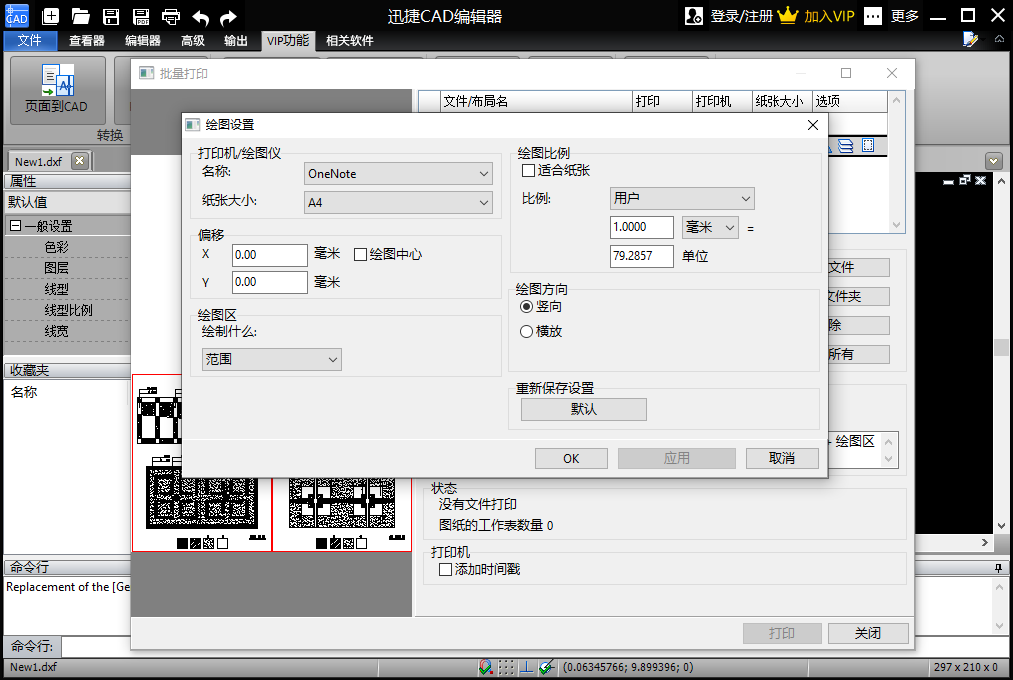Image resolution: width=1013 pixels, height=680 pixels.
Task: Select the 竖向 orientation radio button
Action: (x=527, y=307)
